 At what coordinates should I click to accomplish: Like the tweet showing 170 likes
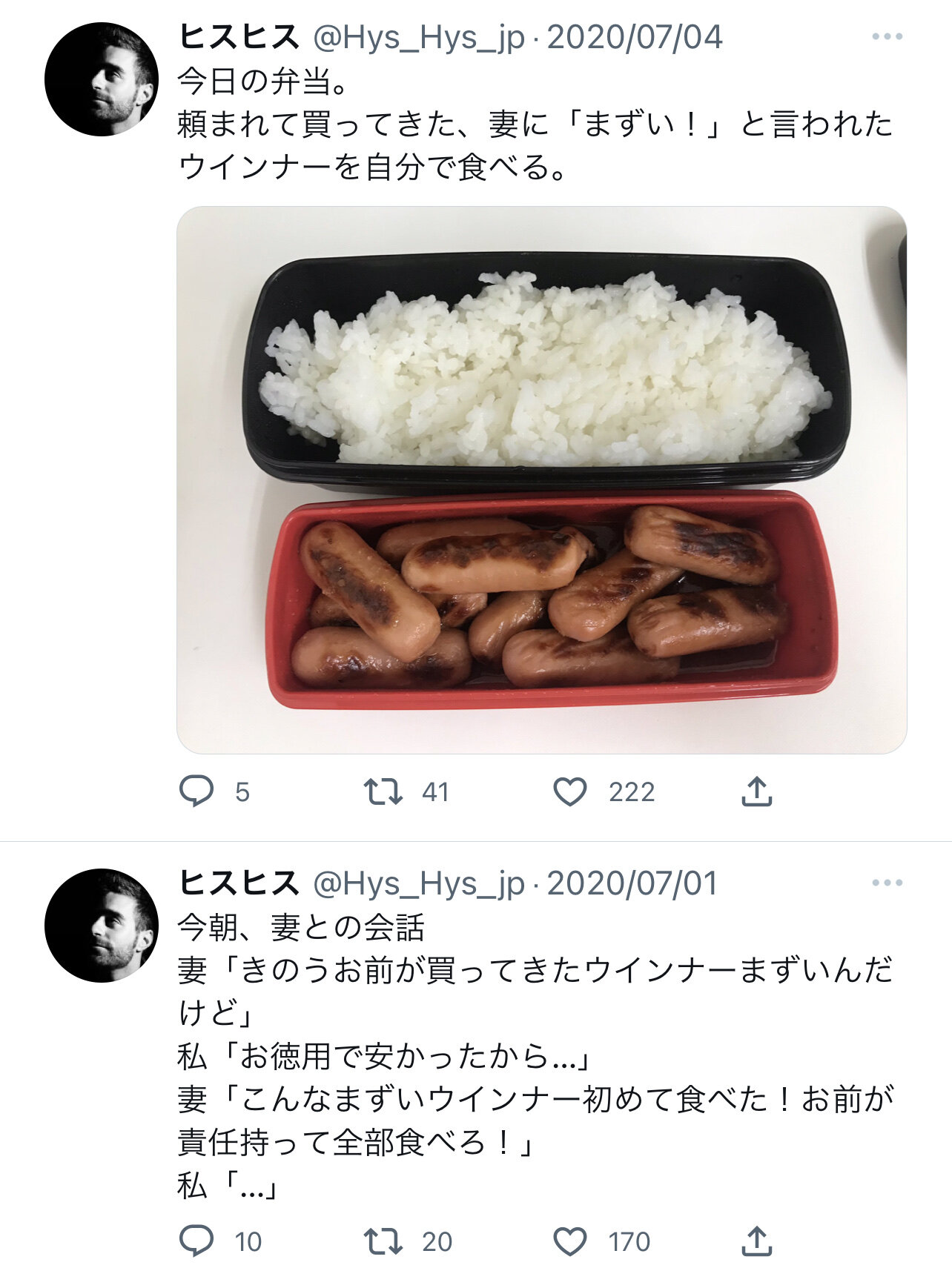tap(570, 1241)
